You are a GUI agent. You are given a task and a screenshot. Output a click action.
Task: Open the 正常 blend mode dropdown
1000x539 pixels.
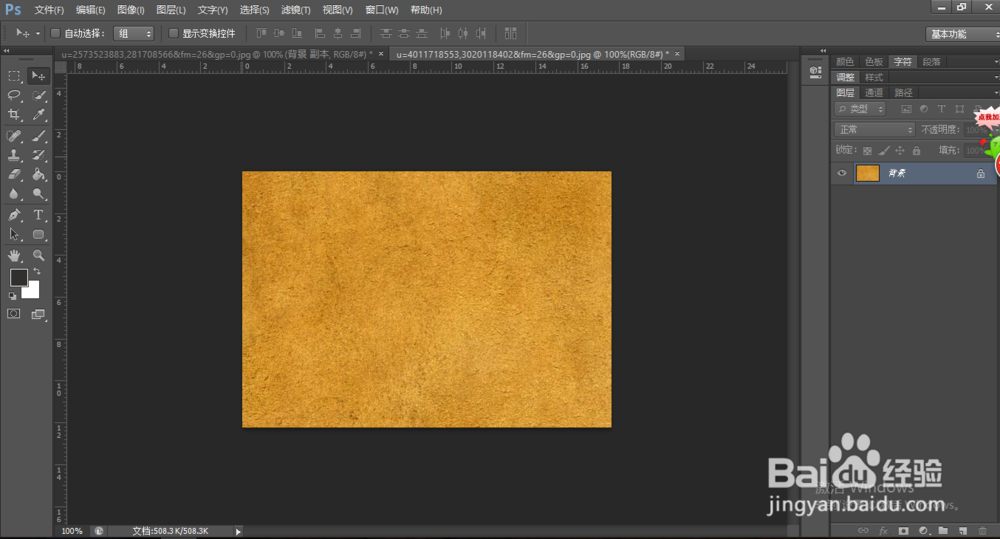(875, 129)
